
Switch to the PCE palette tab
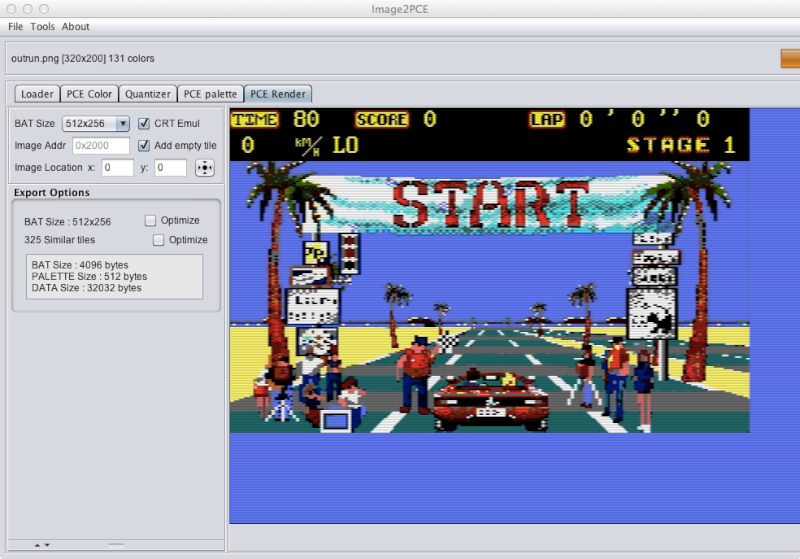(210, 94)
